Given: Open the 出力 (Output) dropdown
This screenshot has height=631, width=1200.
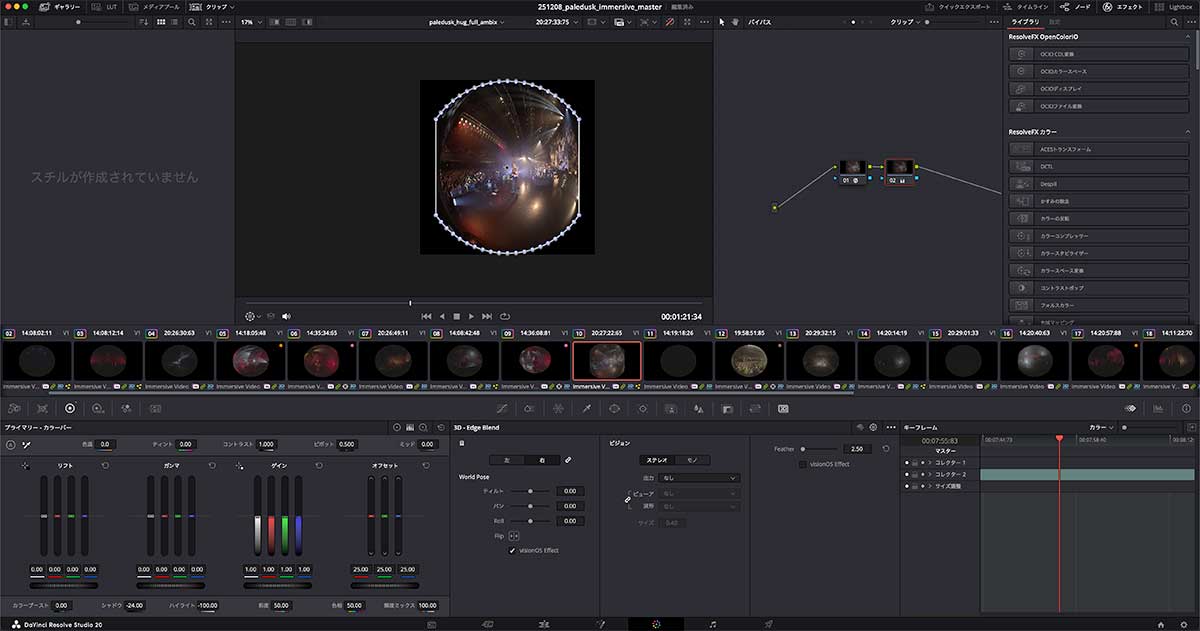Looking at the screenshot, I should (x=699, y=478).
